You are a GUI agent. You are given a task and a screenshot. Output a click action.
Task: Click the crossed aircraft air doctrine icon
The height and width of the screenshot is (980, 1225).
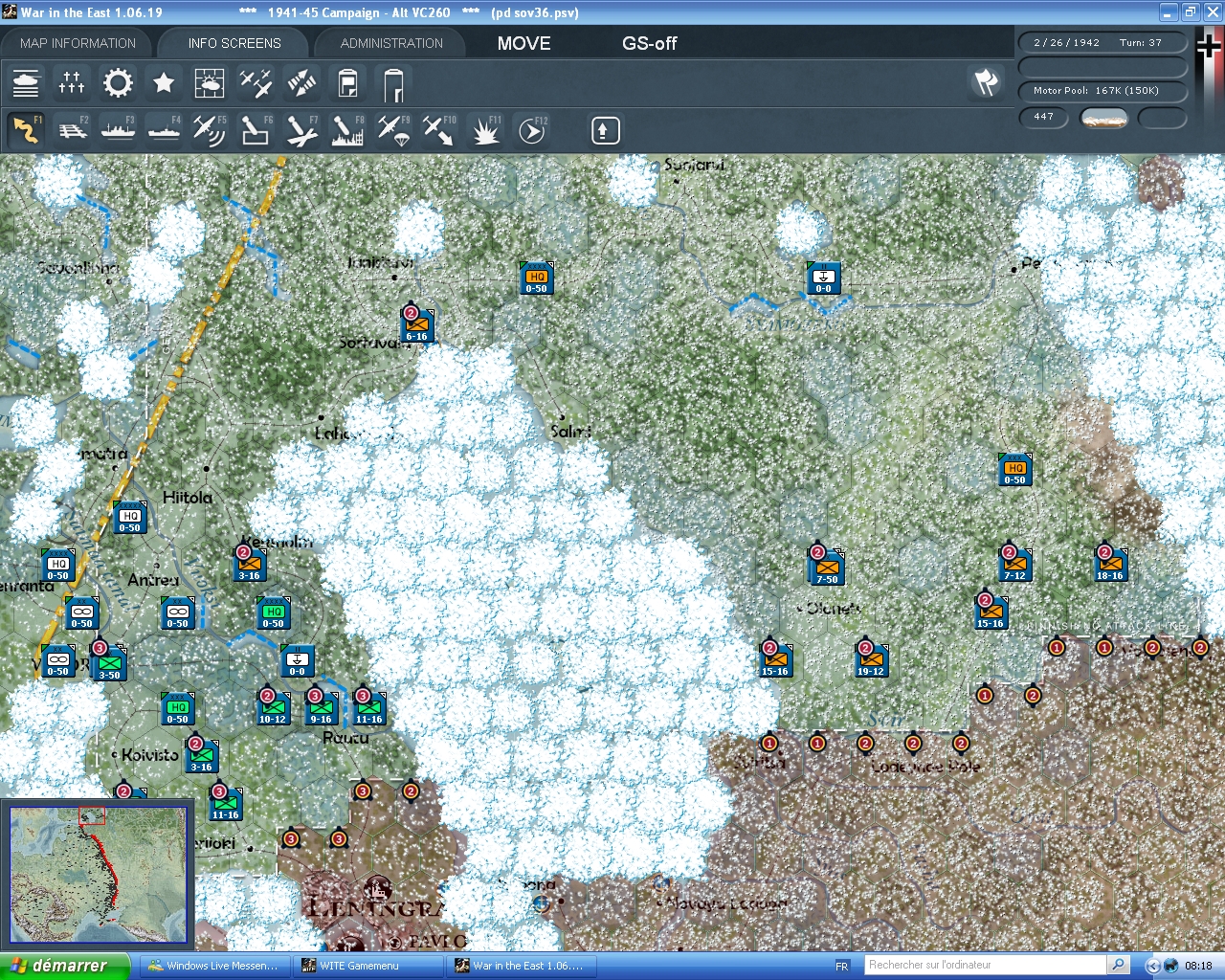tap(256, 83)
